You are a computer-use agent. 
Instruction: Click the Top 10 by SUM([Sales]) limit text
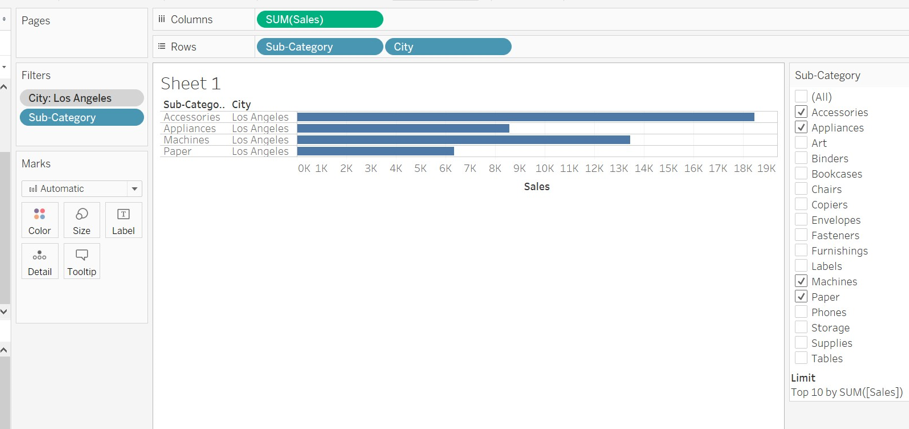[847, 392]
